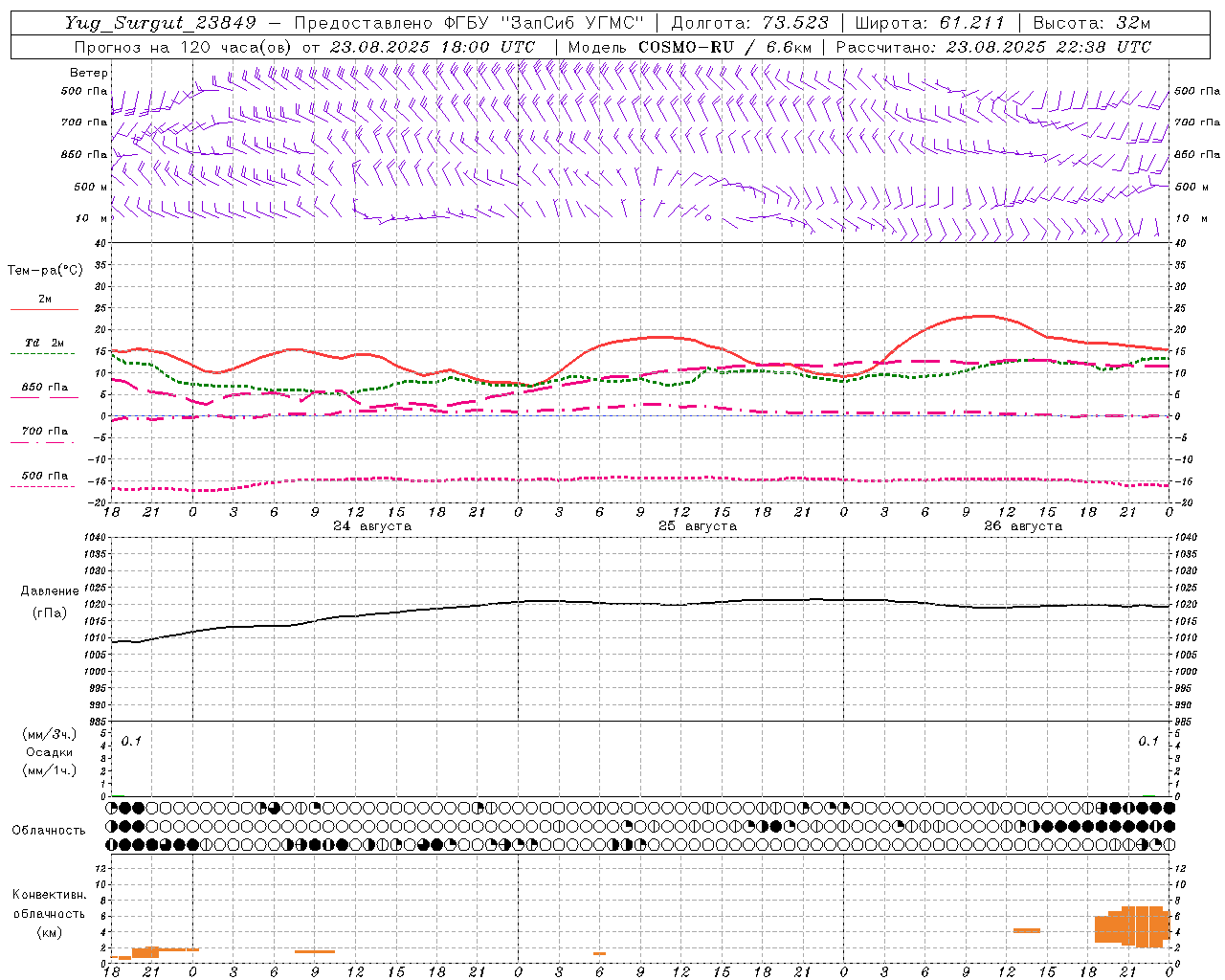Click the Долгота: 73.523 header field

(x=750, y=23)
